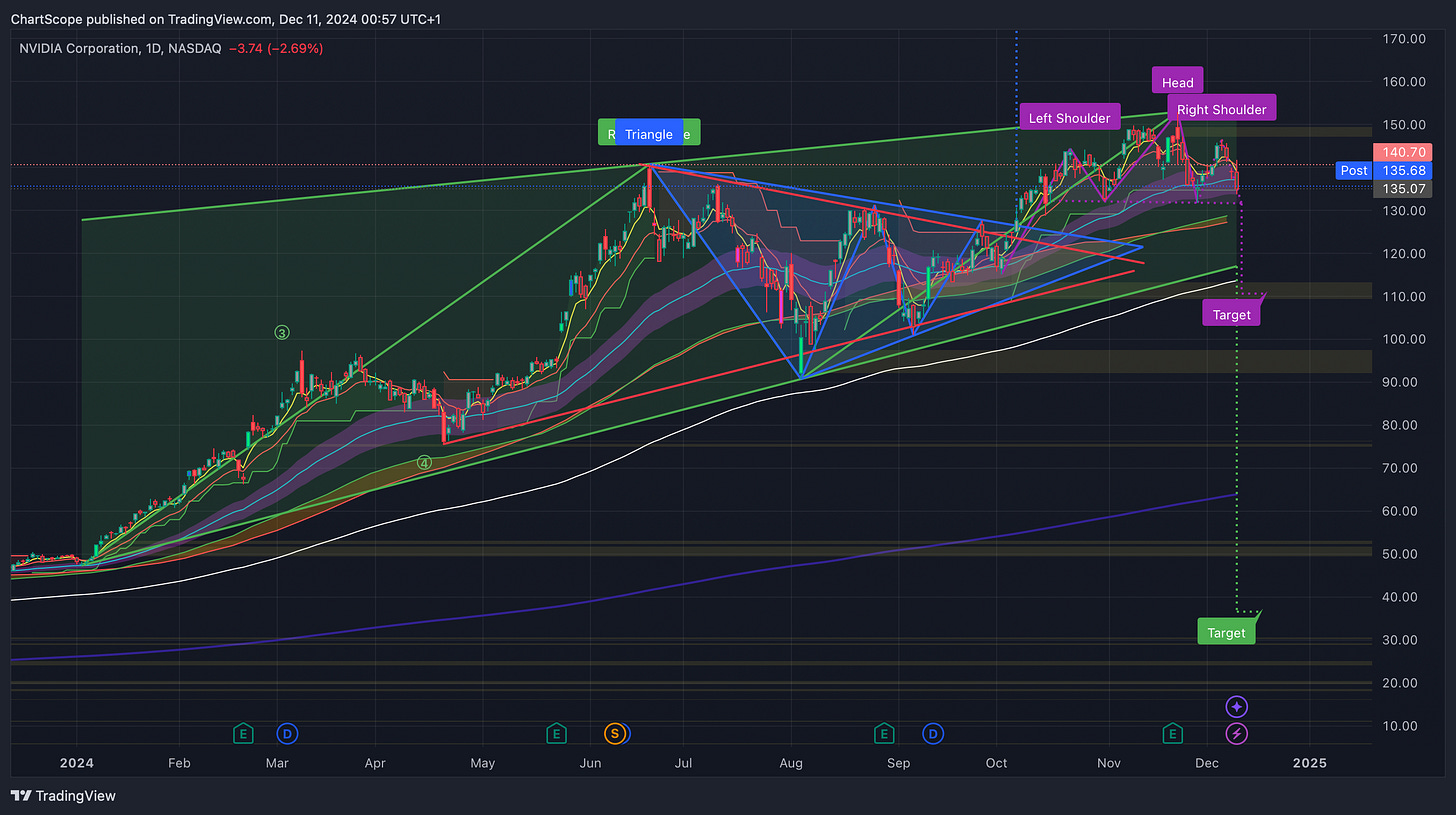
Task: Click the gray 135.07 price tag
Action: coord(1405,189)
